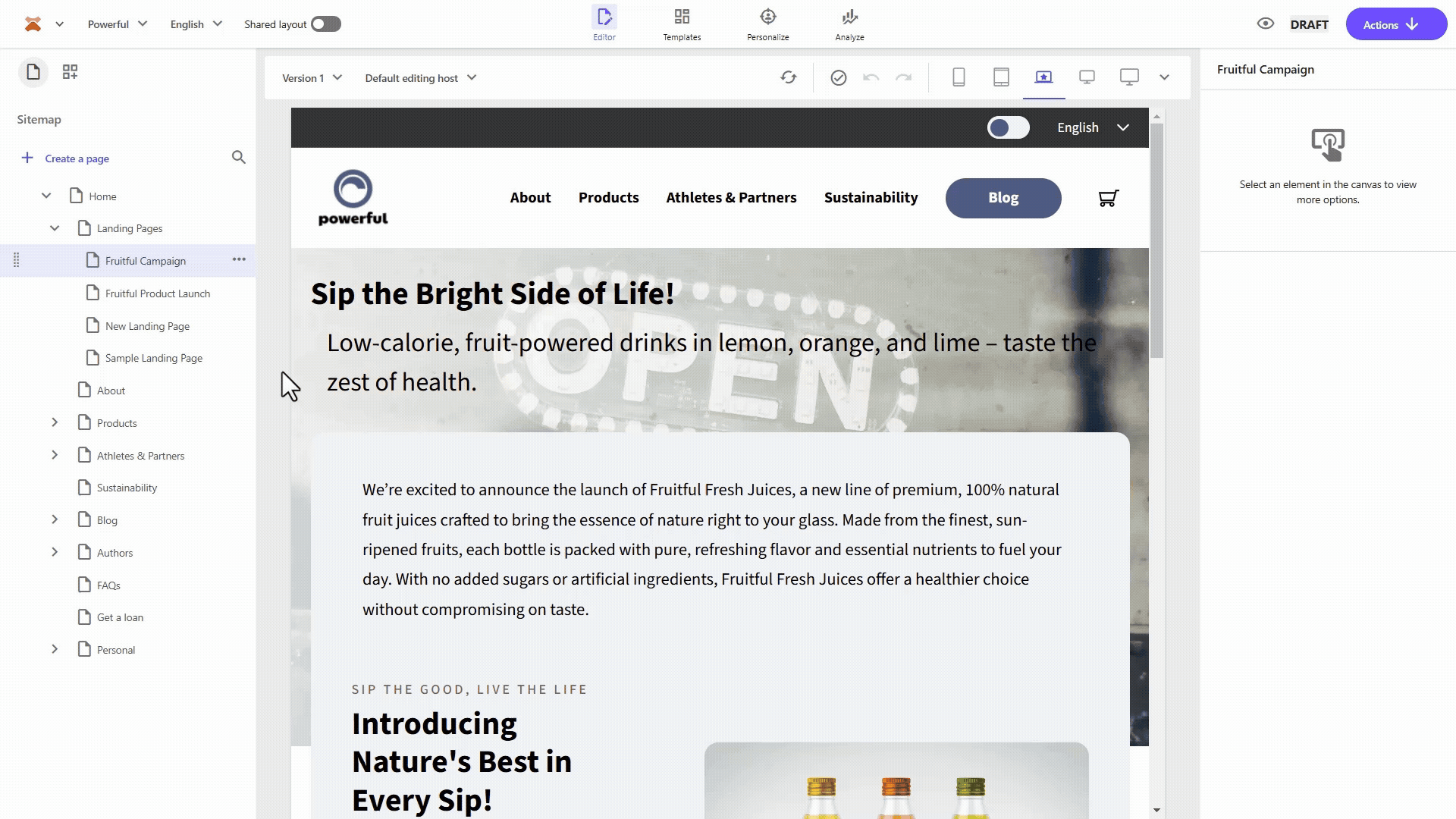
Task: Expand the Blog tree node
Action: coord(55,519)
